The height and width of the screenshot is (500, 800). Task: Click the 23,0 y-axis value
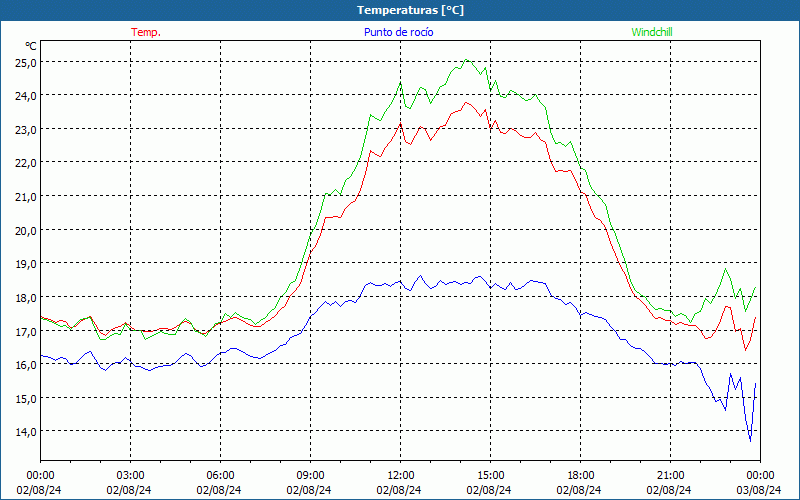26,130
